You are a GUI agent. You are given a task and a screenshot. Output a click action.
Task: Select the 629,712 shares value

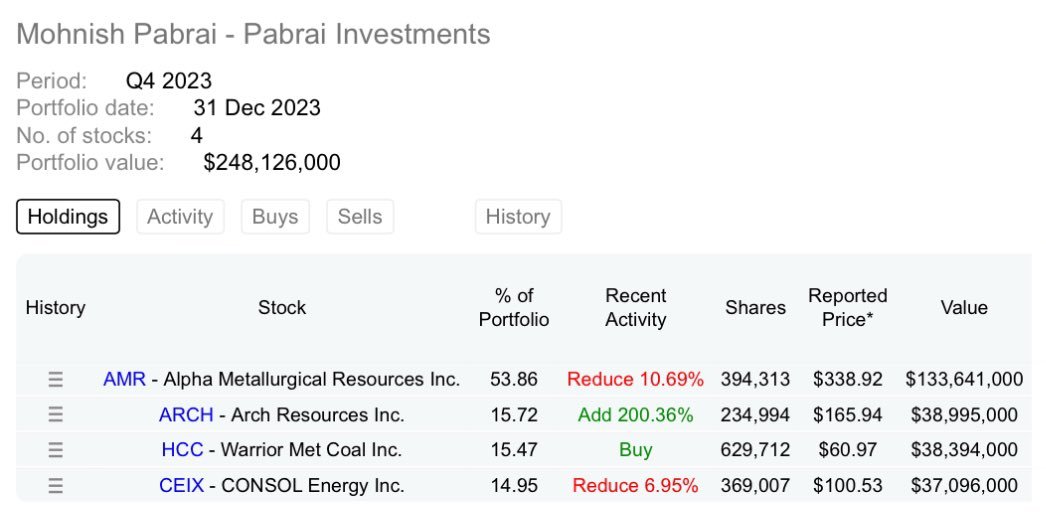[x=755, y=450]
